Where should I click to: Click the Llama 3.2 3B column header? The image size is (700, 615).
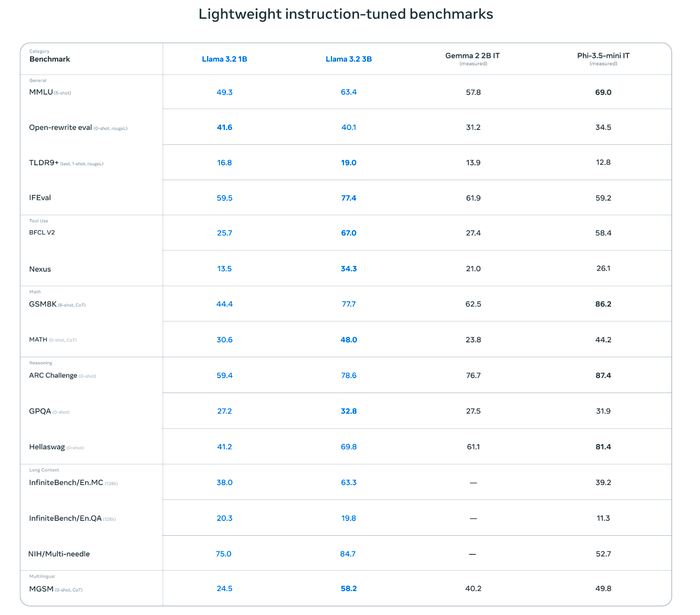[x=348, y=59]
